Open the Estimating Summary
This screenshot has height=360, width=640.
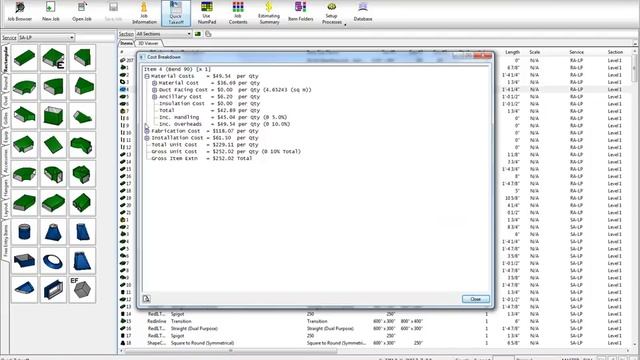click(269, 13)
